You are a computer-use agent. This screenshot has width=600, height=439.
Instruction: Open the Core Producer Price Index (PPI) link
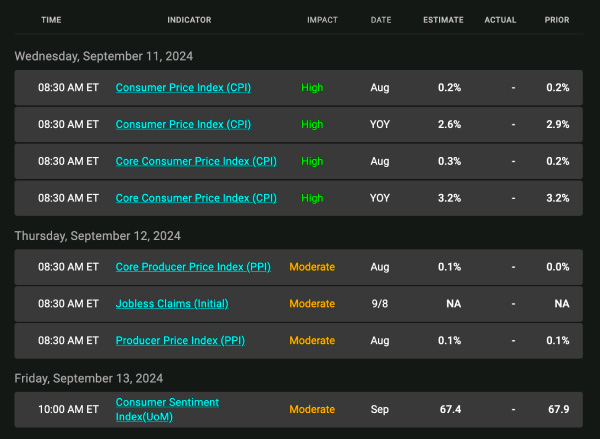pos(194,267)
